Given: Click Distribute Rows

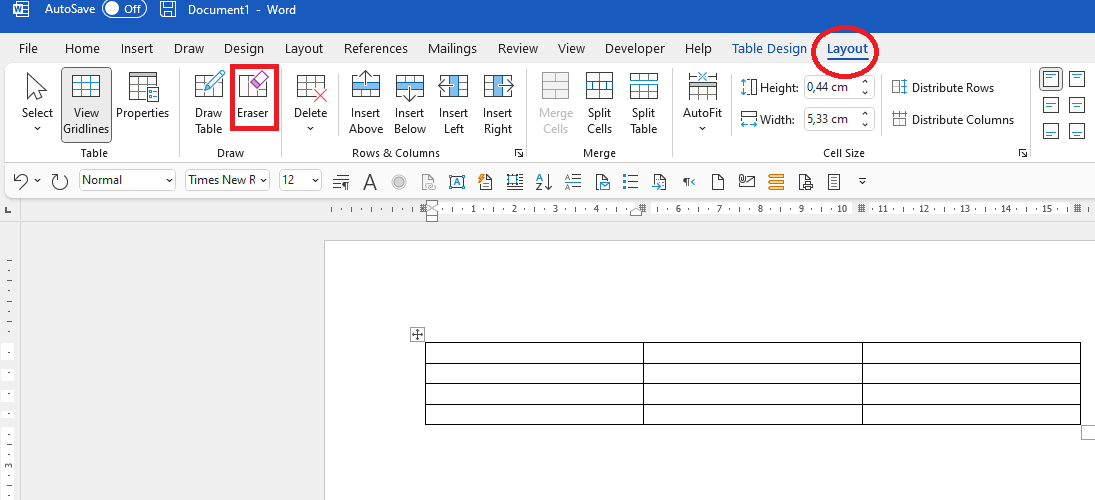Looking at the screenshot, I should pos(943,88).
